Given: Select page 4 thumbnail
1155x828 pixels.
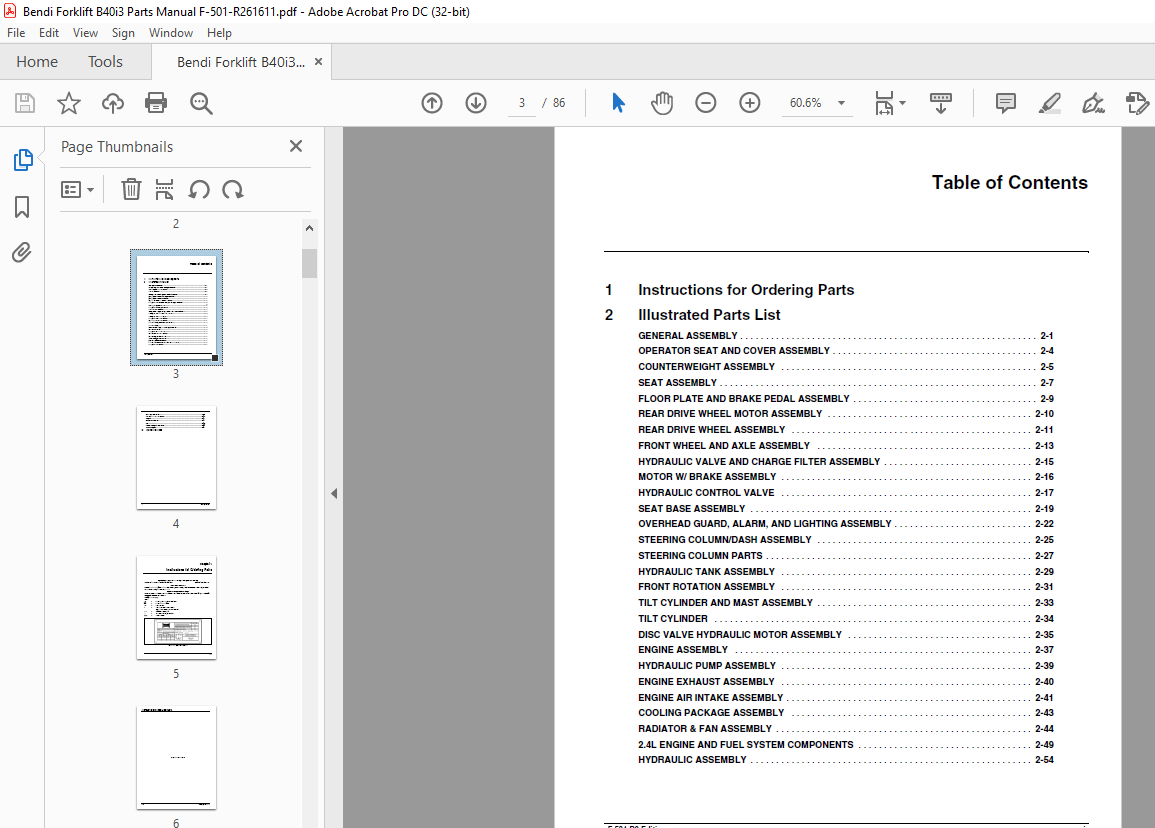Looking at the screenshot, I should 176,457.
